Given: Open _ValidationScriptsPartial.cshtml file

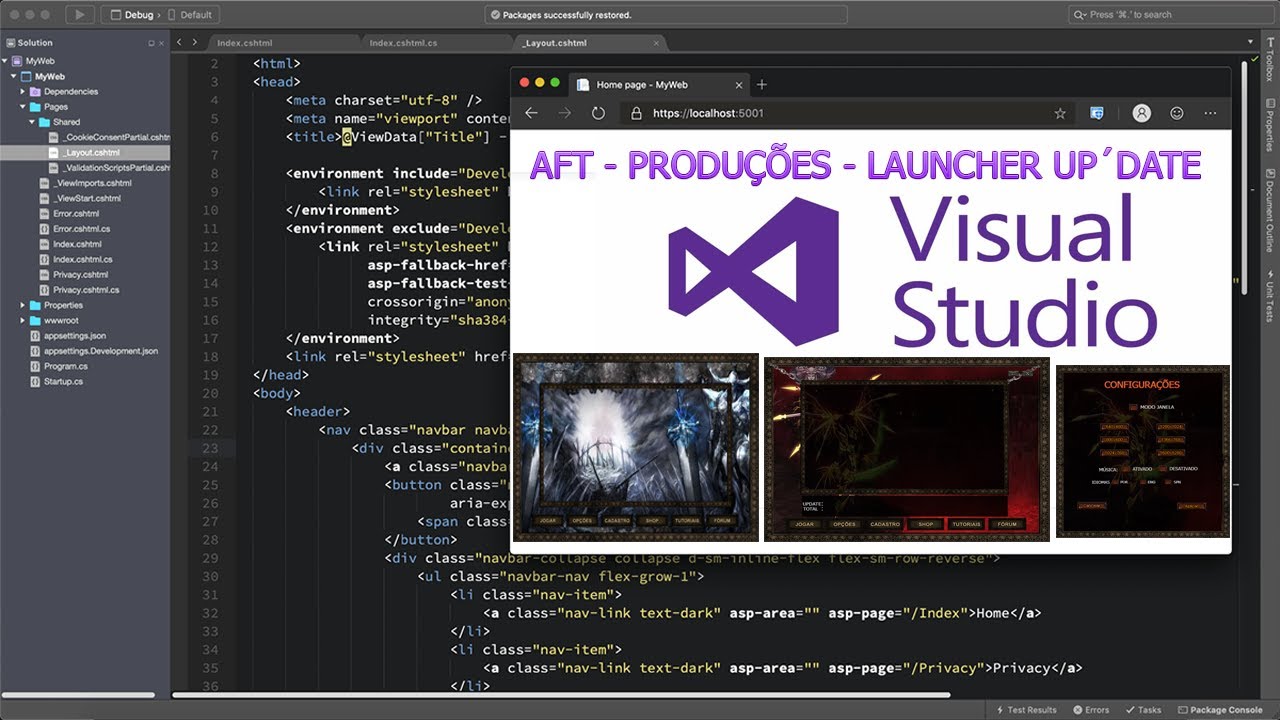Looking at the screenshot, I should [116, 168].
